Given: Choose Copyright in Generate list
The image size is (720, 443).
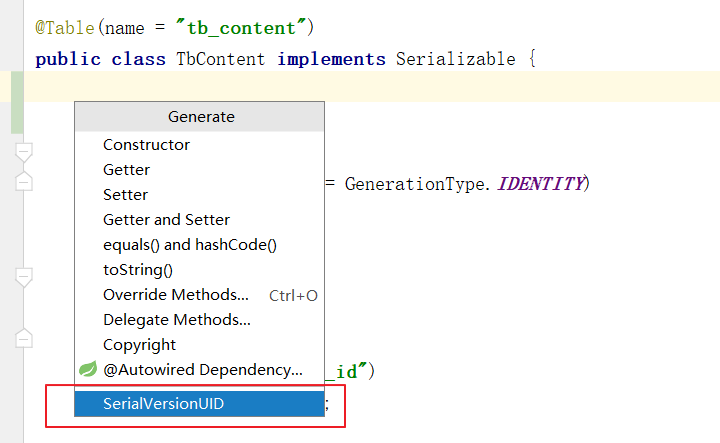Looking at the screenshot, I should coord(199,345).
